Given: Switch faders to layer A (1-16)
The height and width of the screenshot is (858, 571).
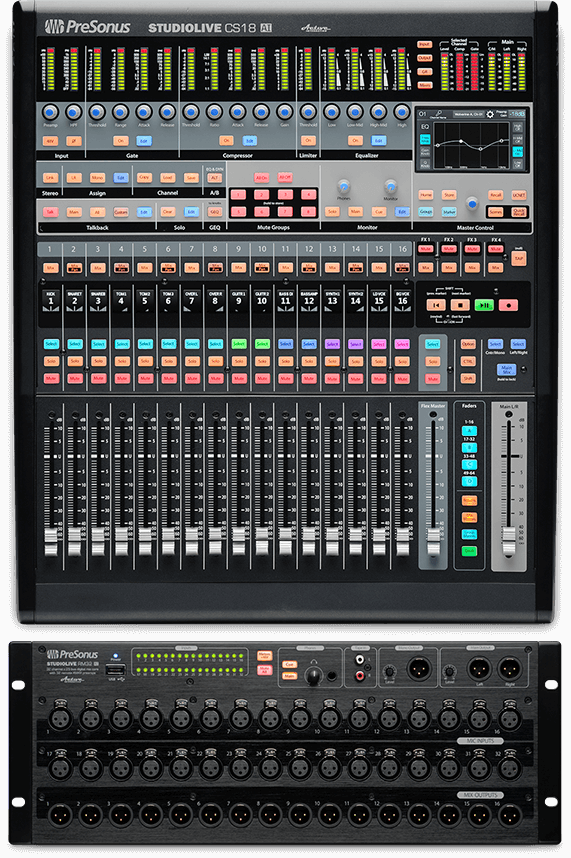Looking at the screenshot, I should (x=469, y=431).
